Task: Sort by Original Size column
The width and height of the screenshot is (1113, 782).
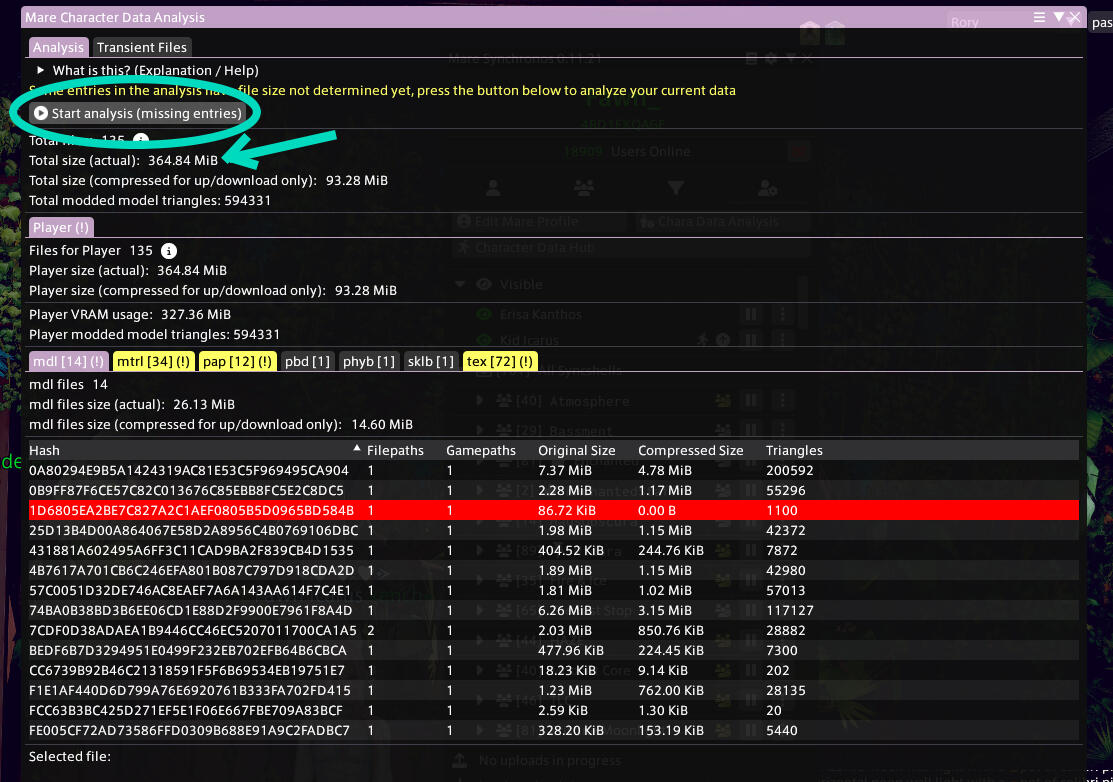Action: click(x=576, y=450)
